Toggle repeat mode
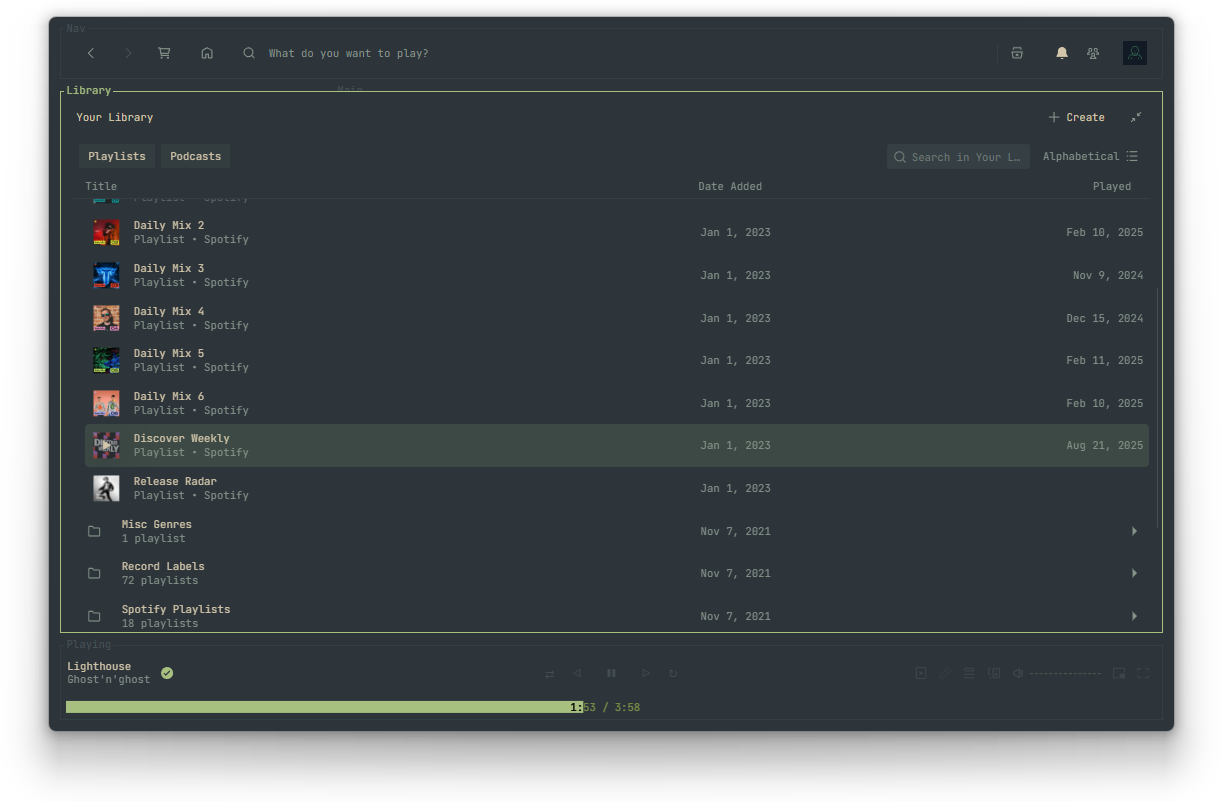The image size is (1223, 802). 673,673
